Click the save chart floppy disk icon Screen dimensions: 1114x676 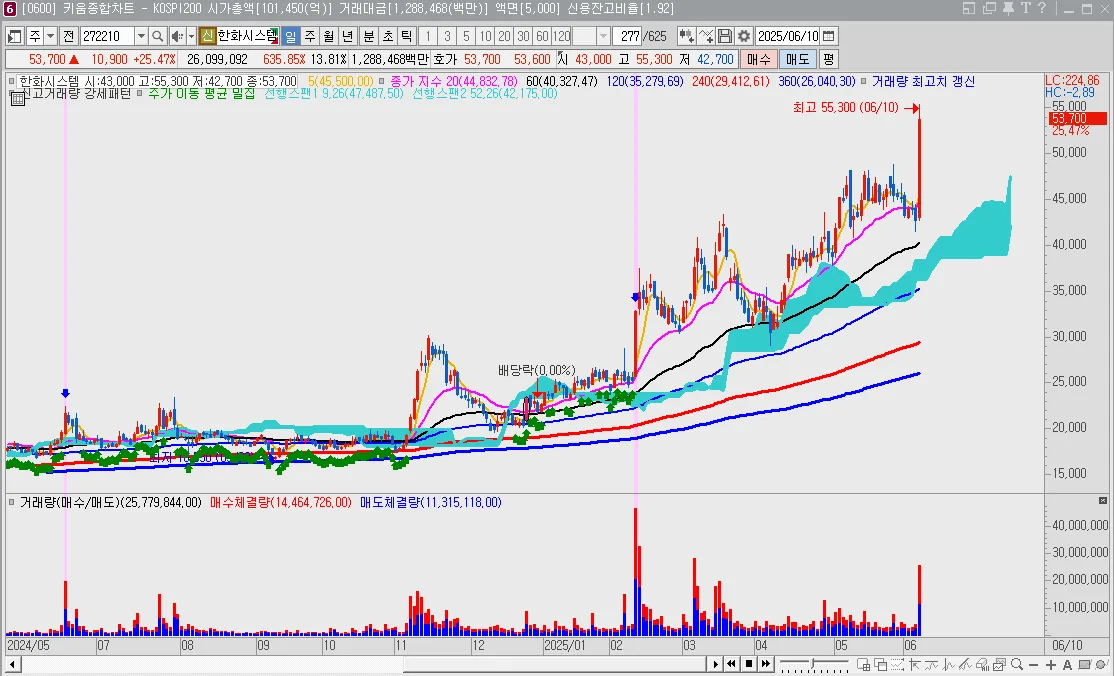[725, 36]
